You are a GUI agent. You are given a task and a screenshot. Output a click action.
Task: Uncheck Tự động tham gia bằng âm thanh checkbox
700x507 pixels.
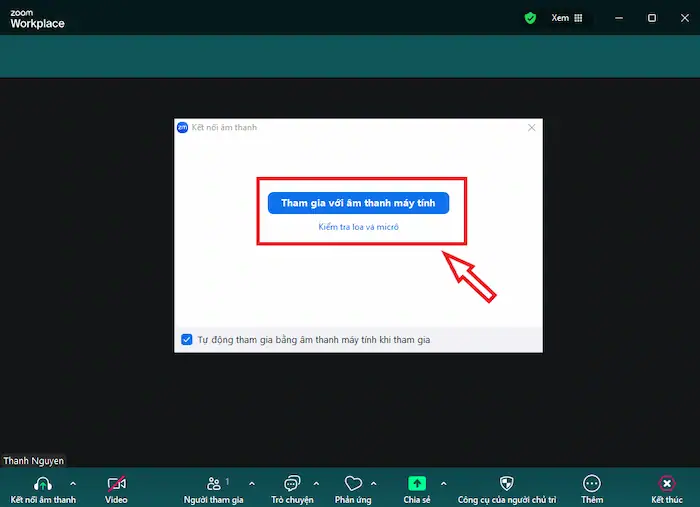187,340
